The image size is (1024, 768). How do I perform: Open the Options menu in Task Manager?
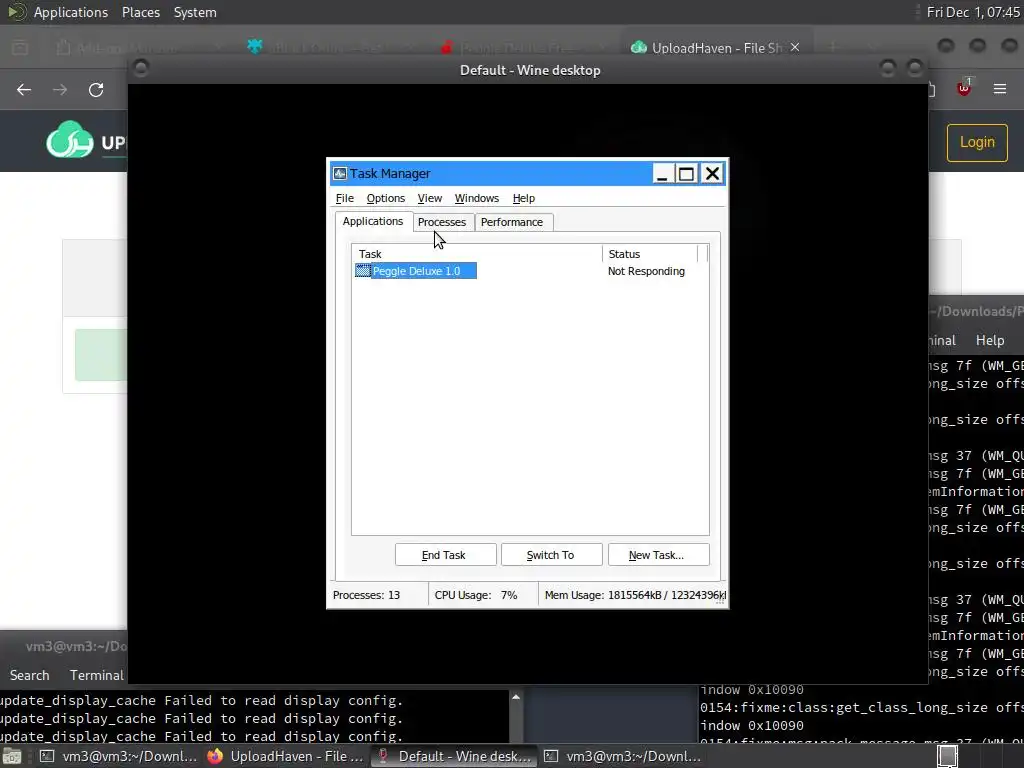[385, 198]
